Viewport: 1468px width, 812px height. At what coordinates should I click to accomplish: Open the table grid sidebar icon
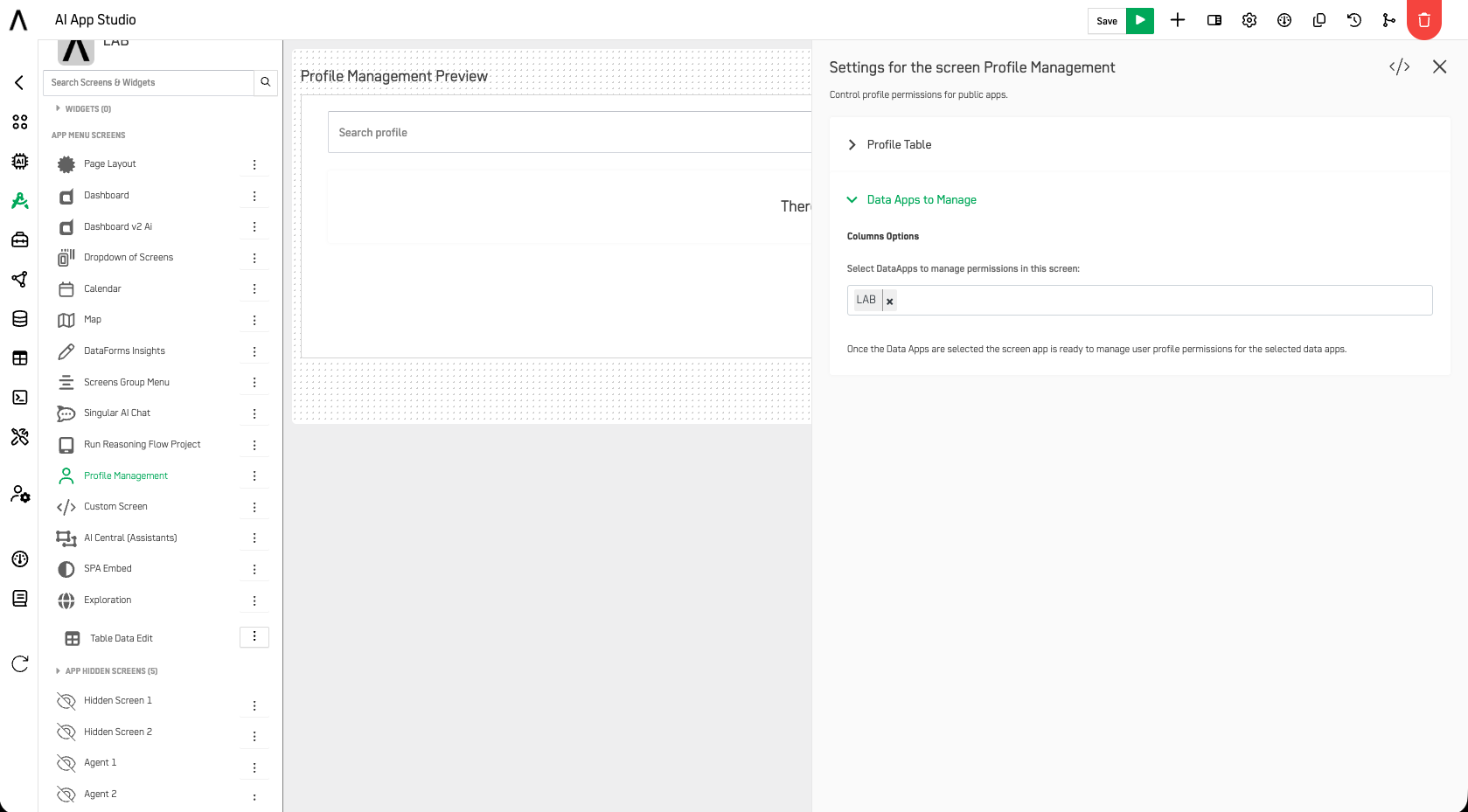pos(19,357)
